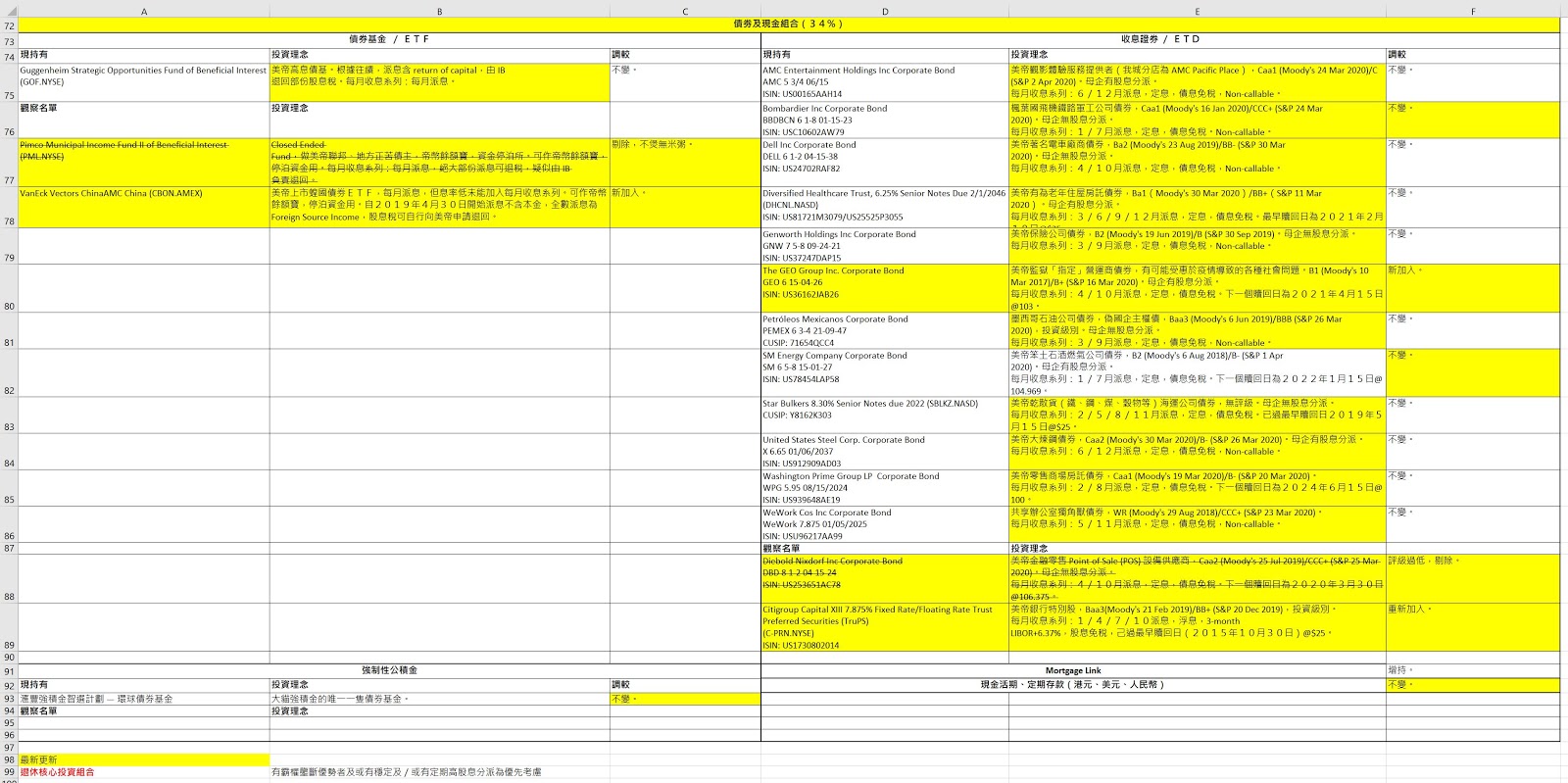Select row 83 header
Viewport: 1568px width, 783px height.
9,416
